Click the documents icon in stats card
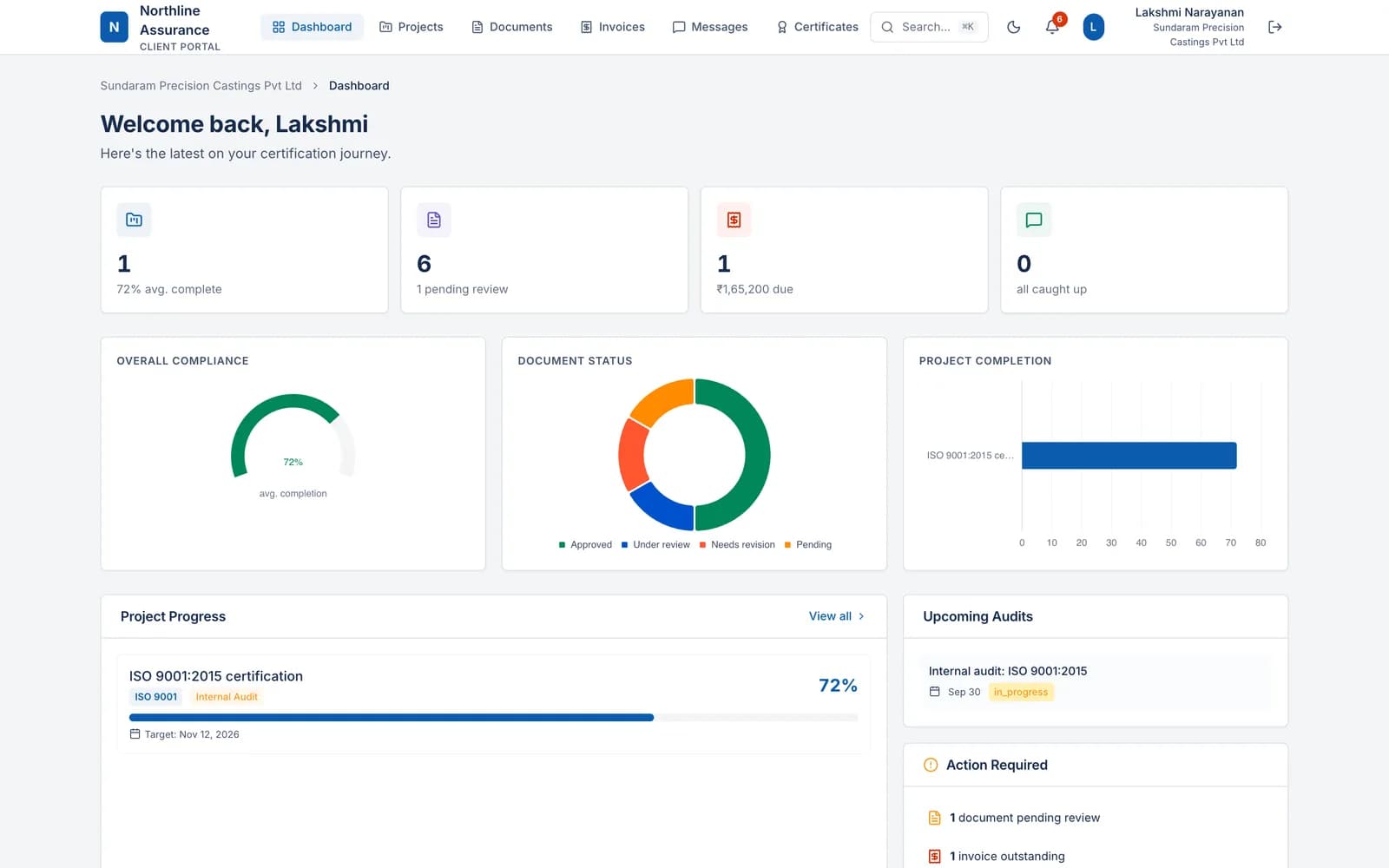The image size is (1389, 868). coord(434,220)
